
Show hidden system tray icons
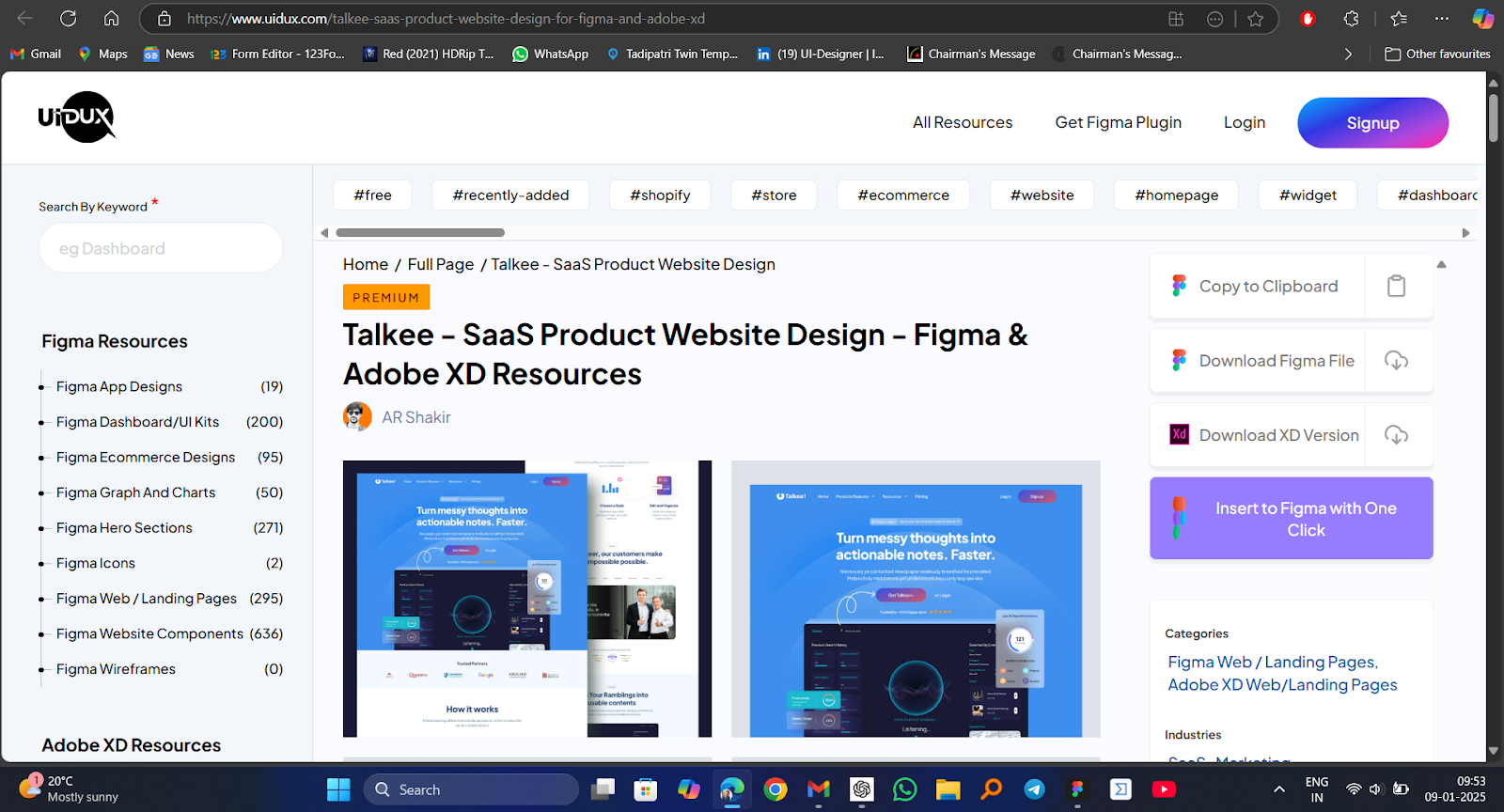click(x=1279, y=789)
